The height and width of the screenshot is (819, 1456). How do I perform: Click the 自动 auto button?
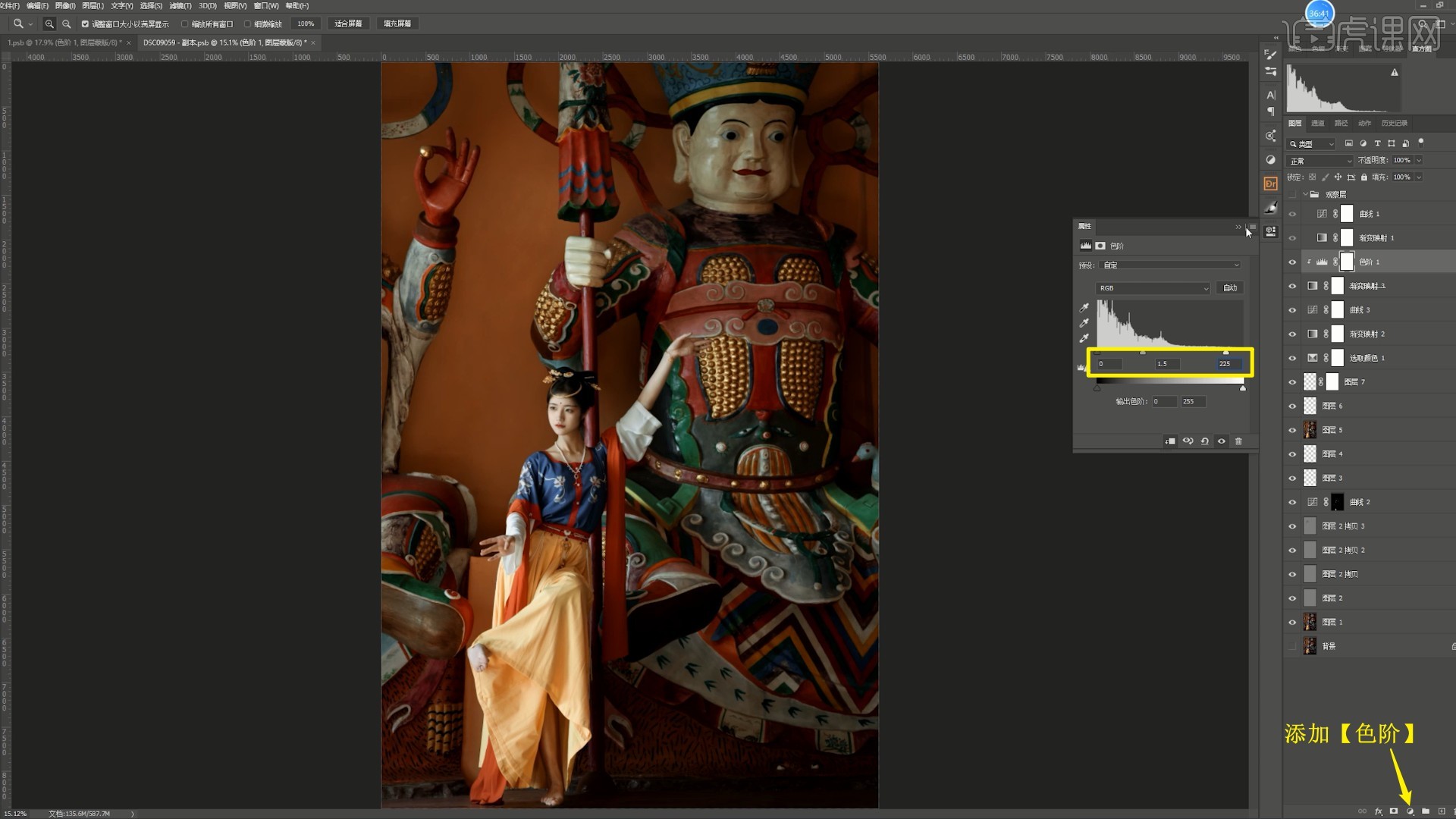coord(1230,288)
